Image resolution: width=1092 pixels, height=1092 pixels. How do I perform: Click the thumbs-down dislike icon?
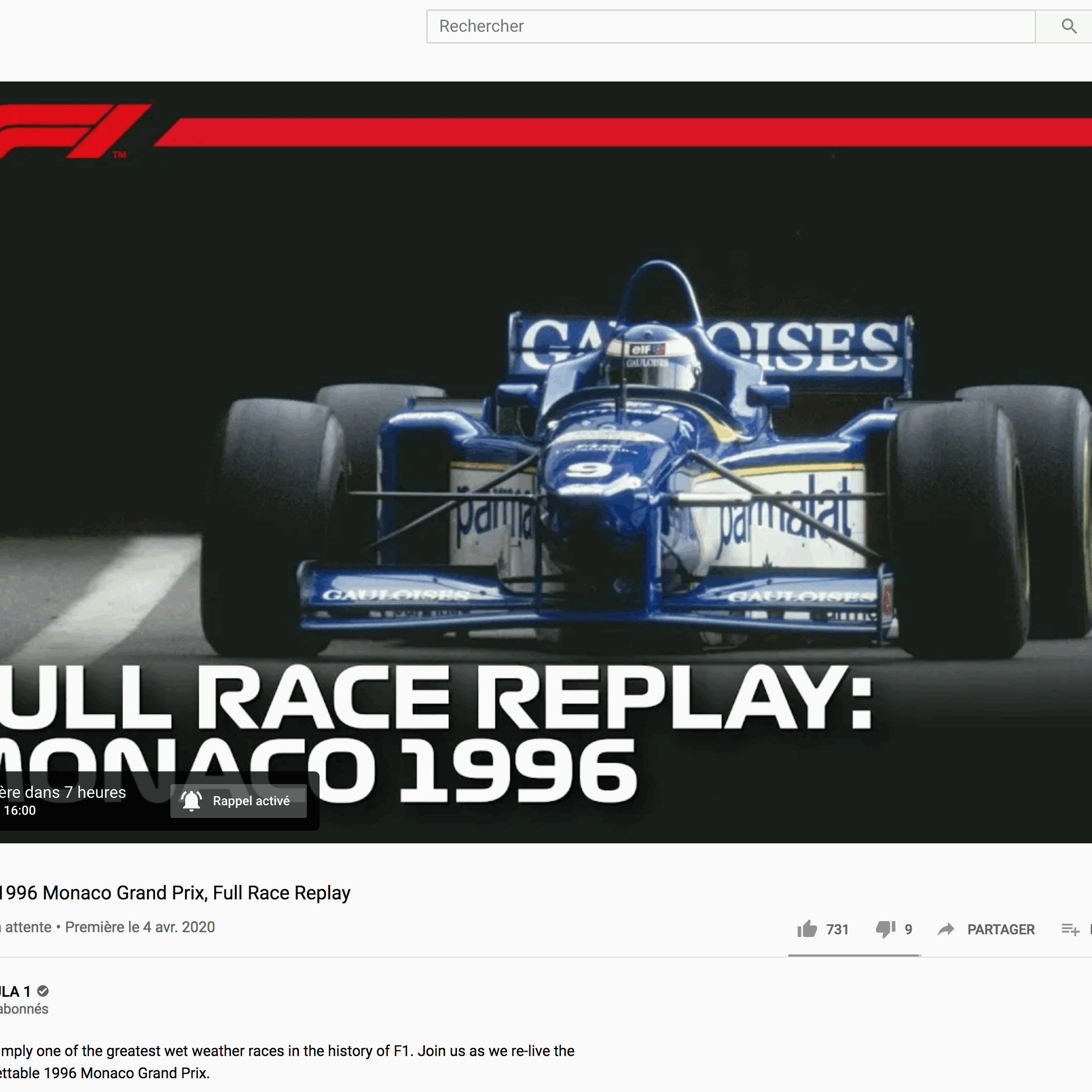click(886, 929)
